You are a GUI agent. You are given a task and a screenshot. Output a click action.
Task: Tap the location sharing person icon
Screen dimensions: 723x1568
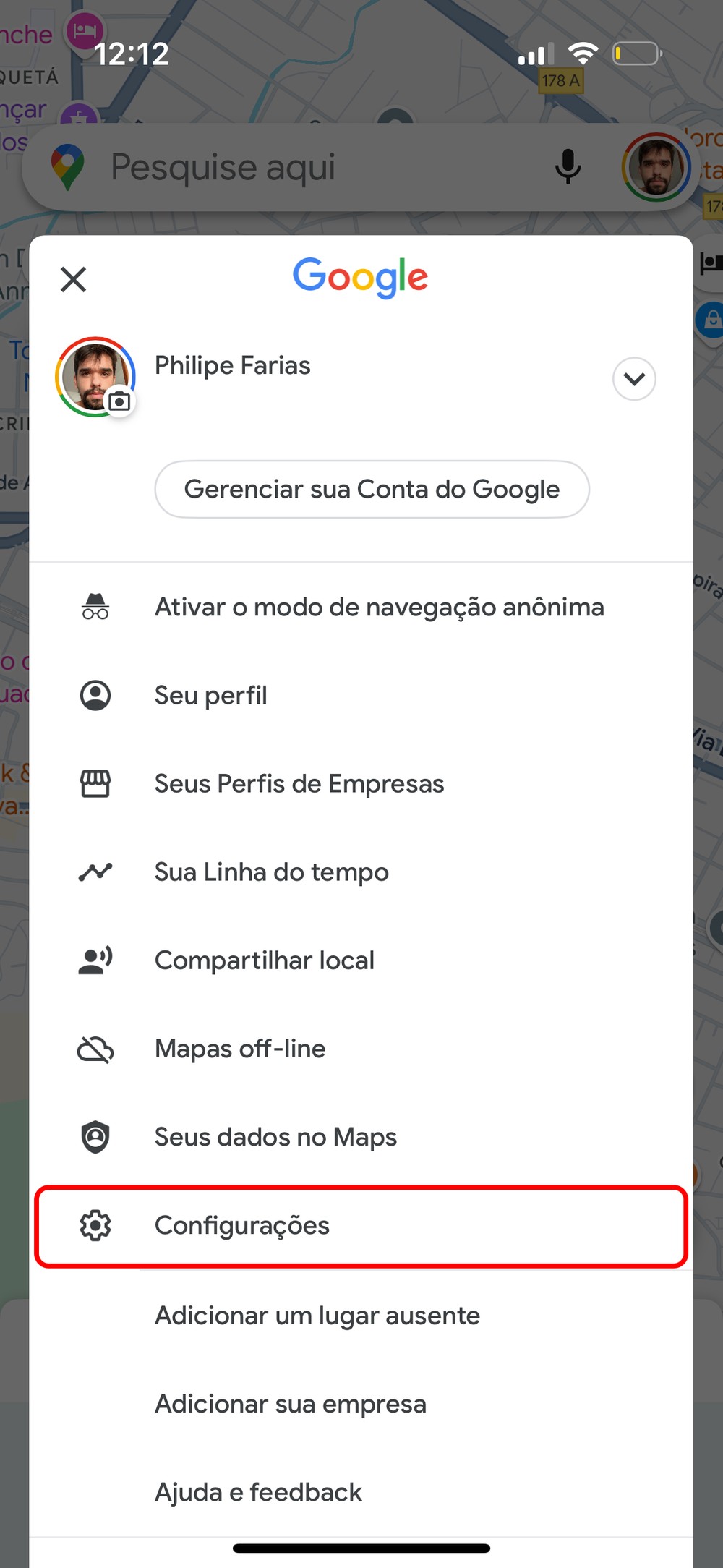tap(95, 960)
